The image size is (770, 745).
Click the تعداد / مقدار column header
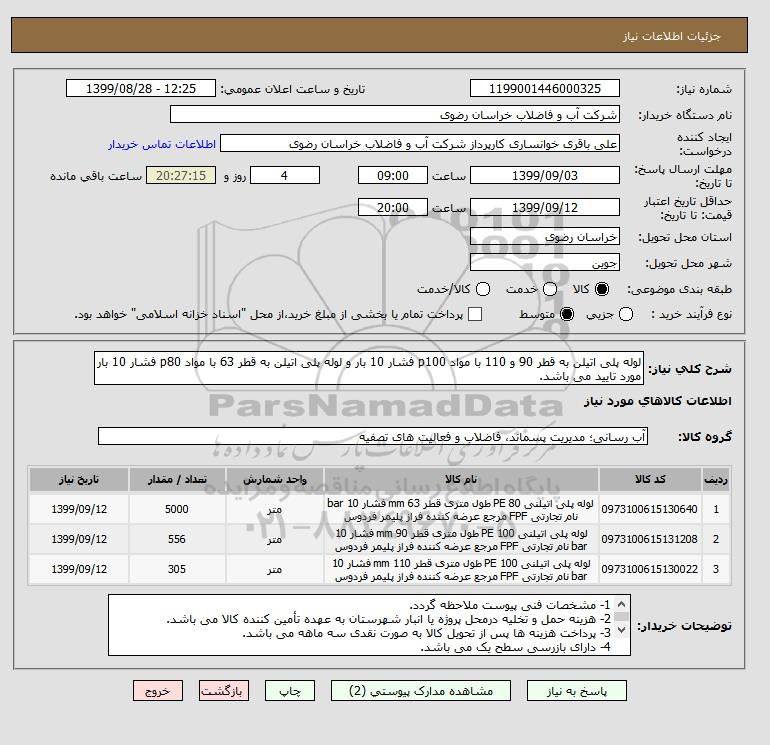(177, 479)
